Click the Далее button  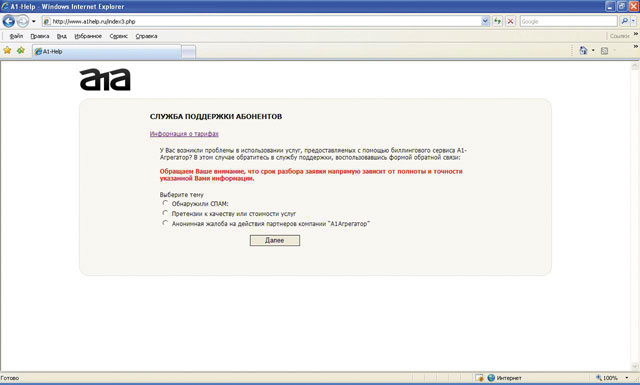pos(275,240)
